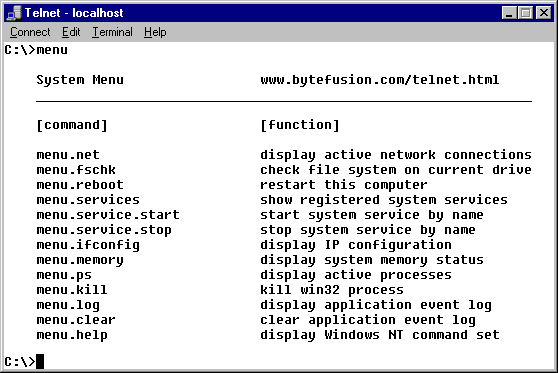Click the menu.services command text
The image size is (558, 373).
pos(88,200)
